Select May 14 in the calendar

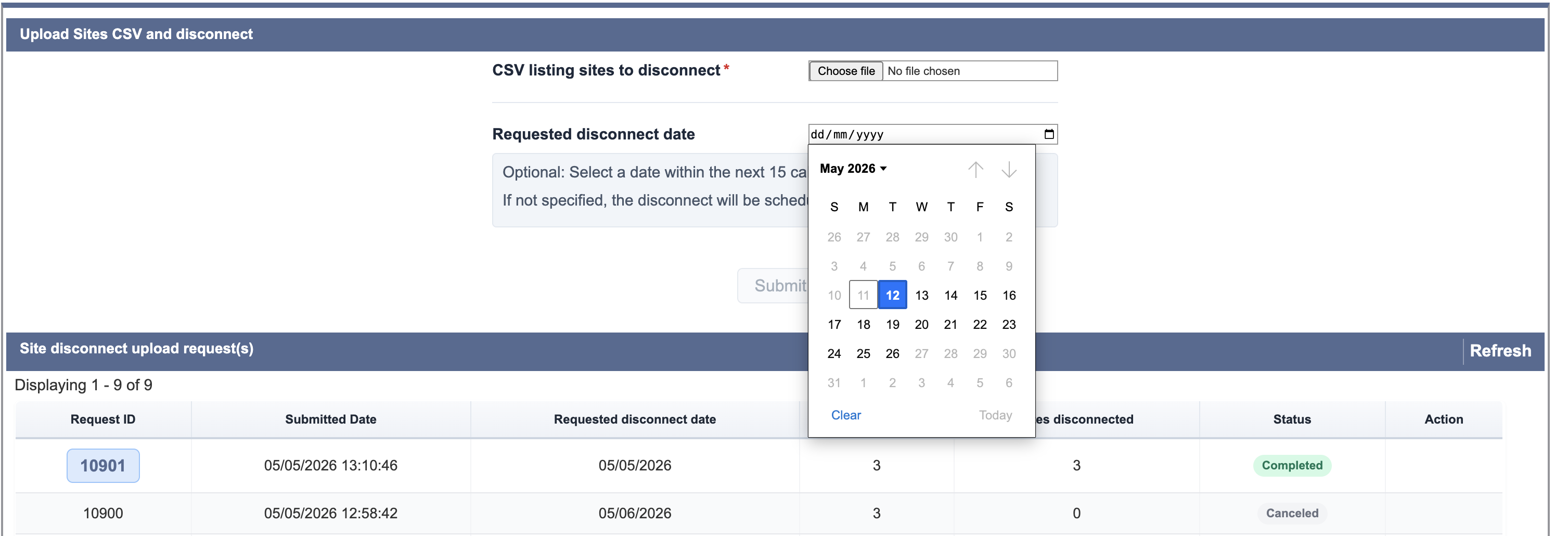click(951, 295)
